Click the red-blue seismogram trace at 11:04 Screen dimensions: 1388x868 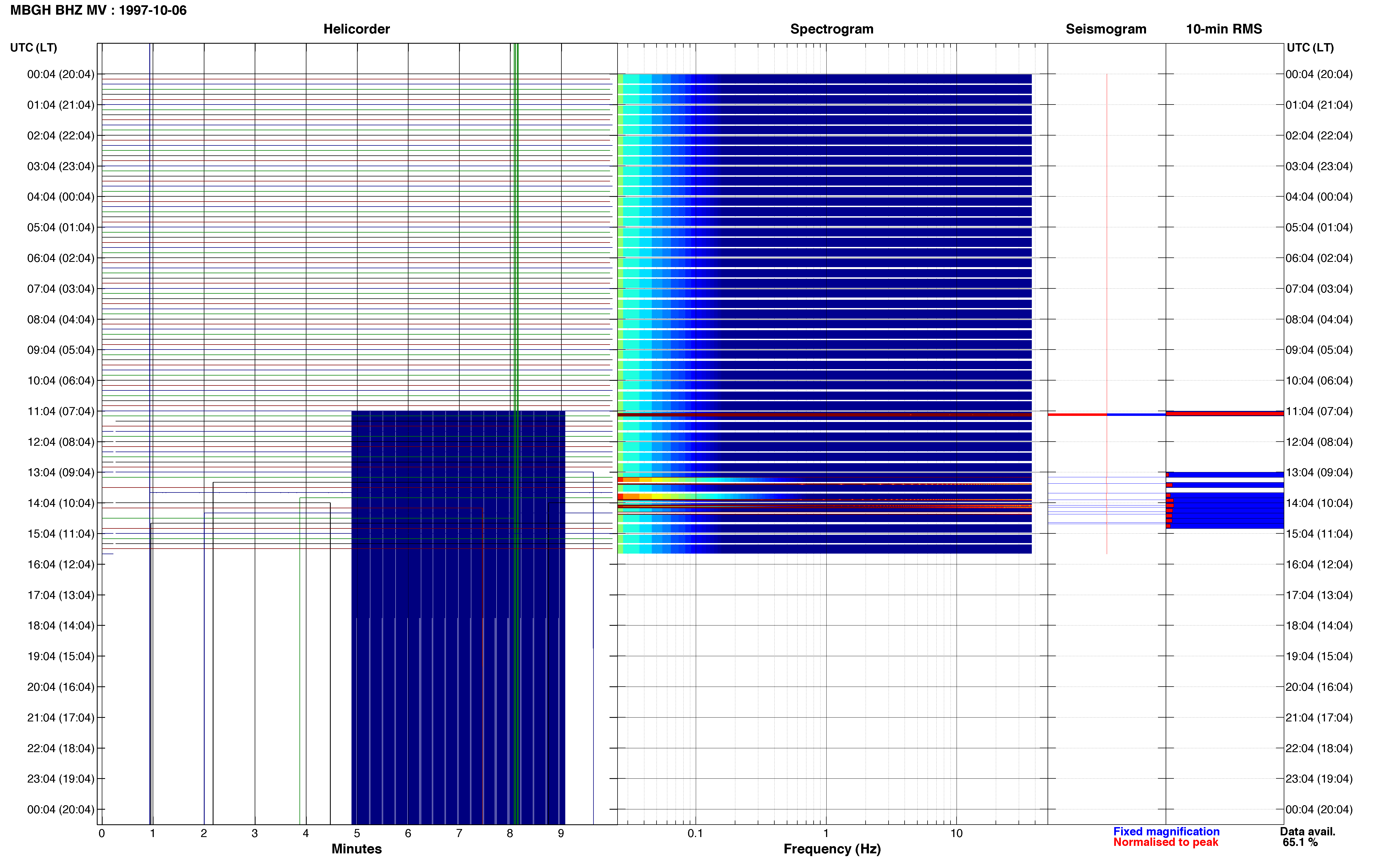[x=1107, y=415]
